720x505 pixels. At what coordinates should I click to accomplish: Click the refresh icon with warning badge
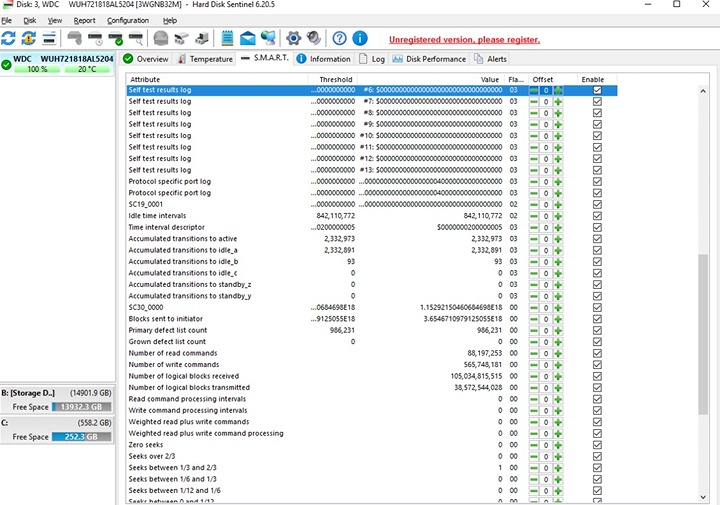28,38
